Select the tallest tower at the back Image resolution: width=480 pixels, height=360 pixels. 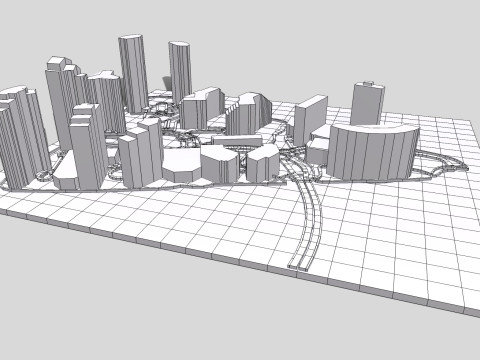pos(133,73)
